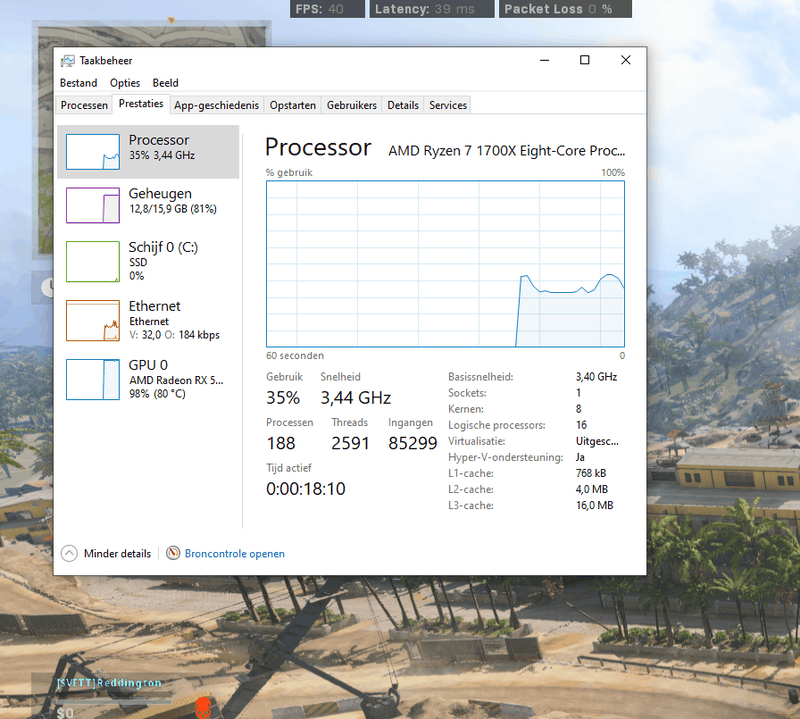
Task: Click the FPS: 40 game overlay
Action: click(328, 9)
